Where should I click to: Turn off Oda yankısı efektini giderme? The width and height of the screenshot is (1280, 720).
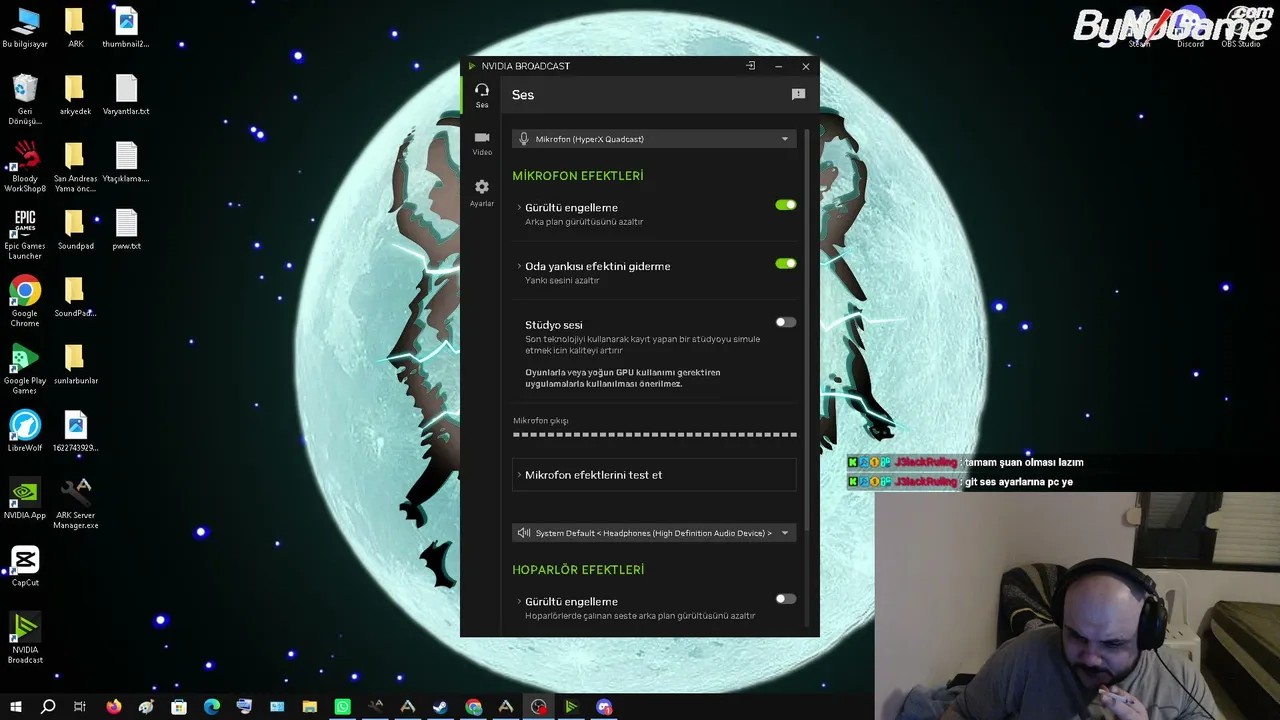[786, 264]
